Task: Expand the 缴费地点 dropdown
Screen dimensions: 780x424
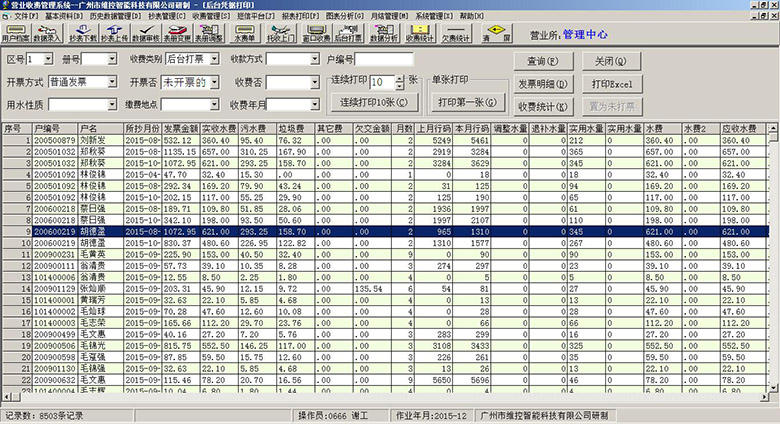Action: click(x=214, y=104)
